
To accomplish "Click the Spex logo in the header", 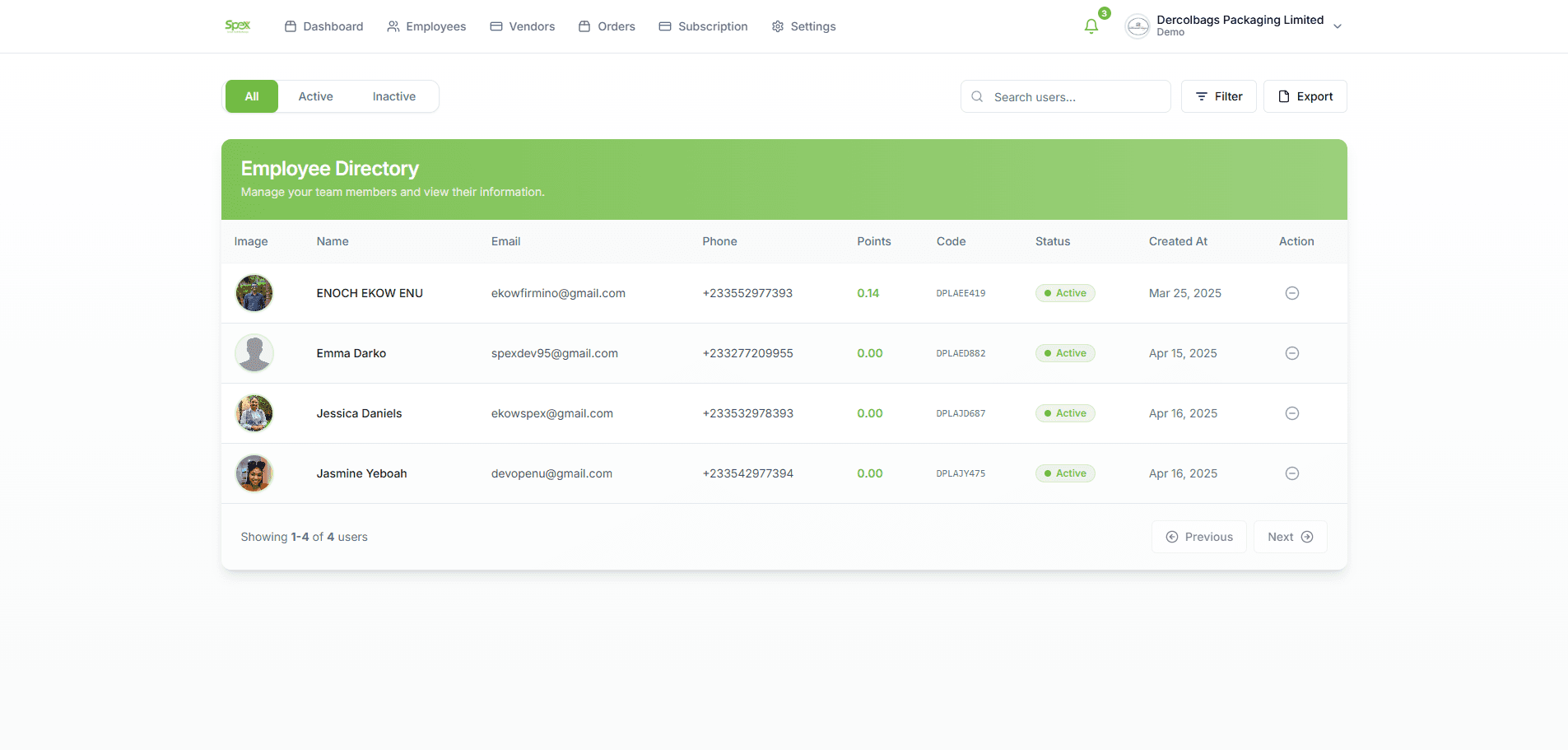I will click(238, 26).
